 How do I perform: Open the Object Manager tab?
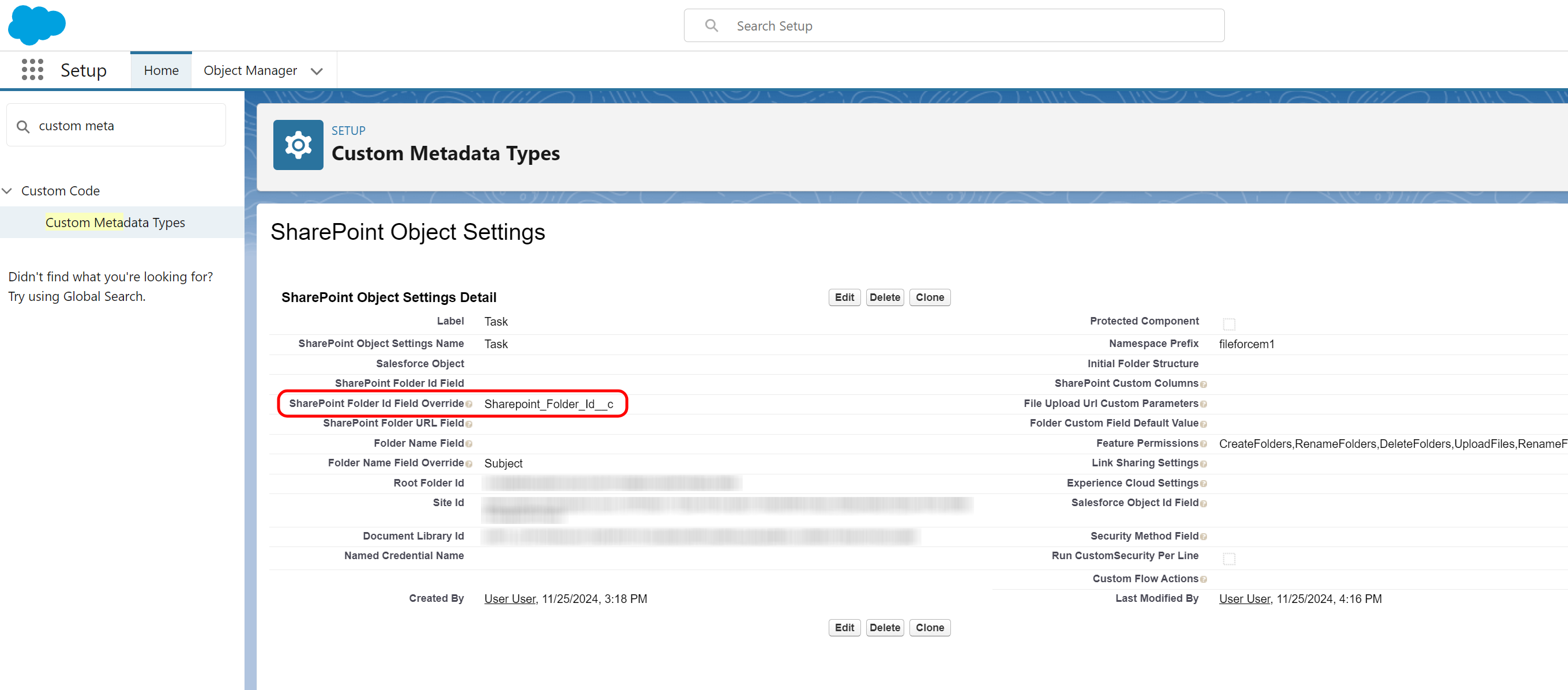click(250, 70)
